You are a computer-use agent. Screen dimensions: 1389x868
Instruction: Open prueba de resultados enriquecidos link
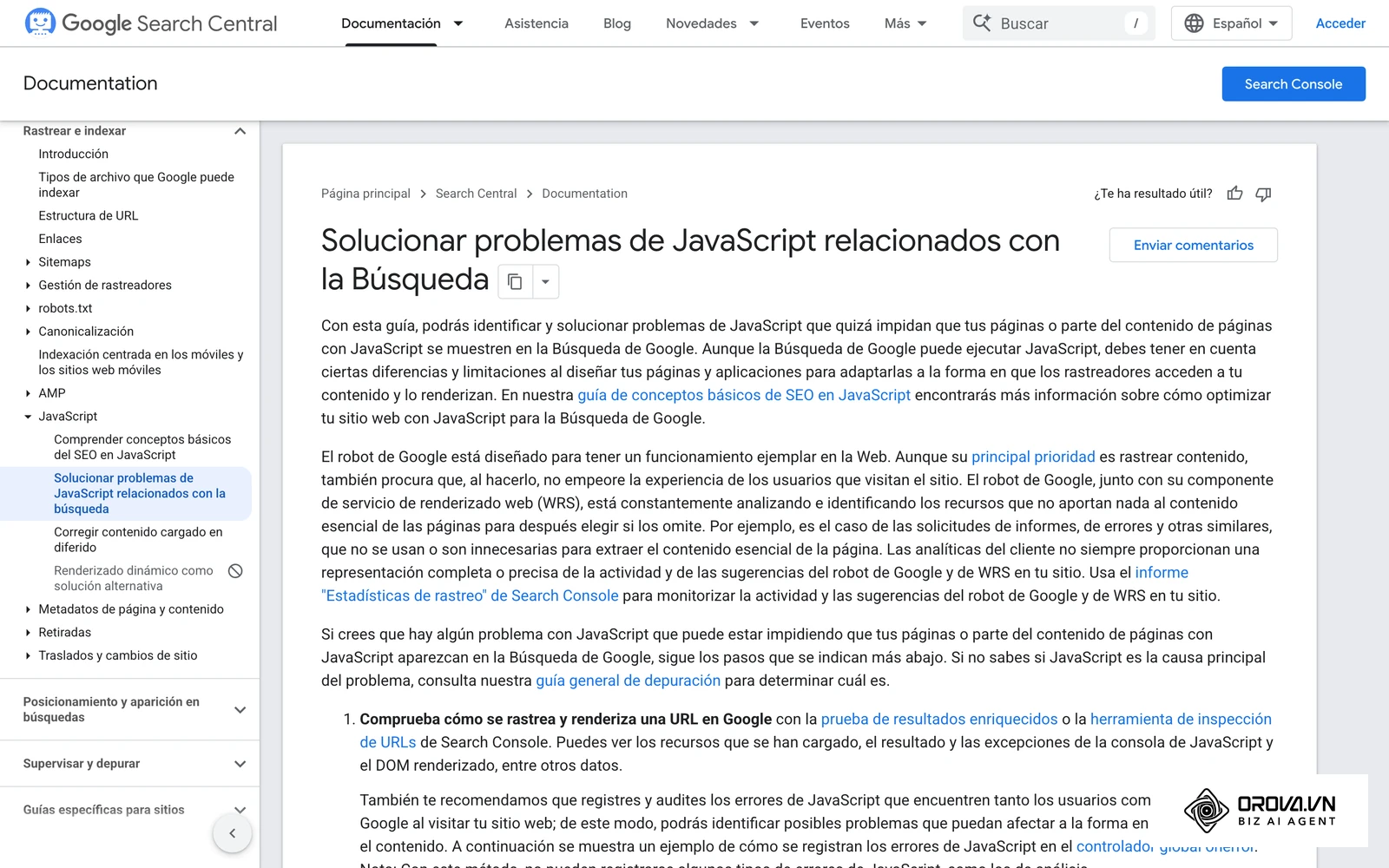click(939, 719)
